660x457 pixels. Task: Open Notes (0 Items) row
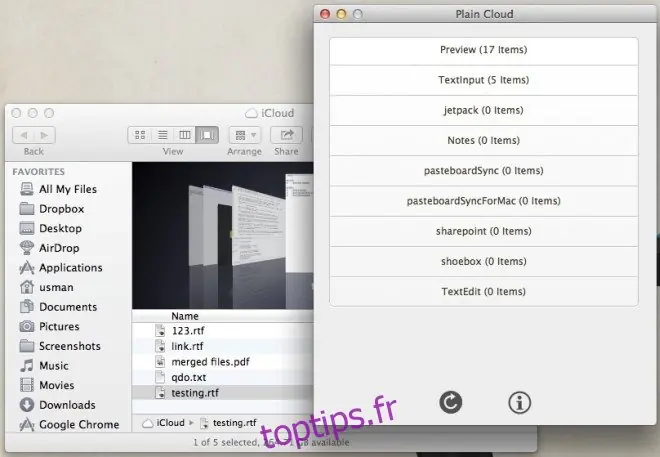click(484, 141)
